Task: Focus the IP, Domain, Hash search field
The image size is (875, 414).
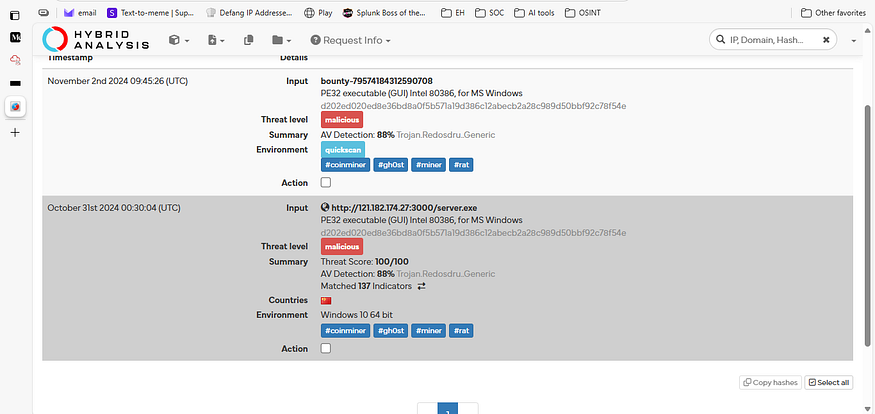Action: pos(773,40)
